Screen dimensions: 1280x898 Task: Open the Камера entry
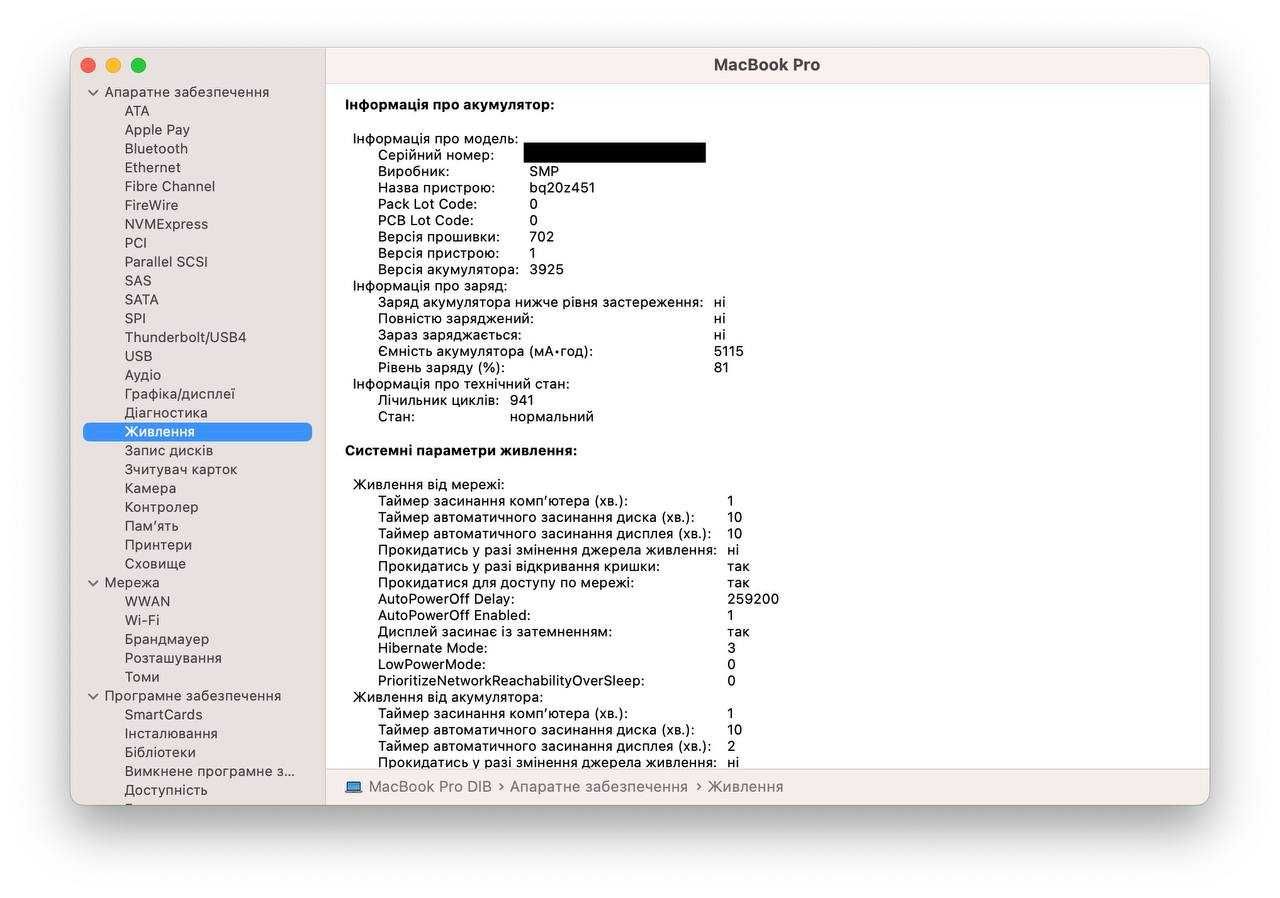(x=150, y=489)
